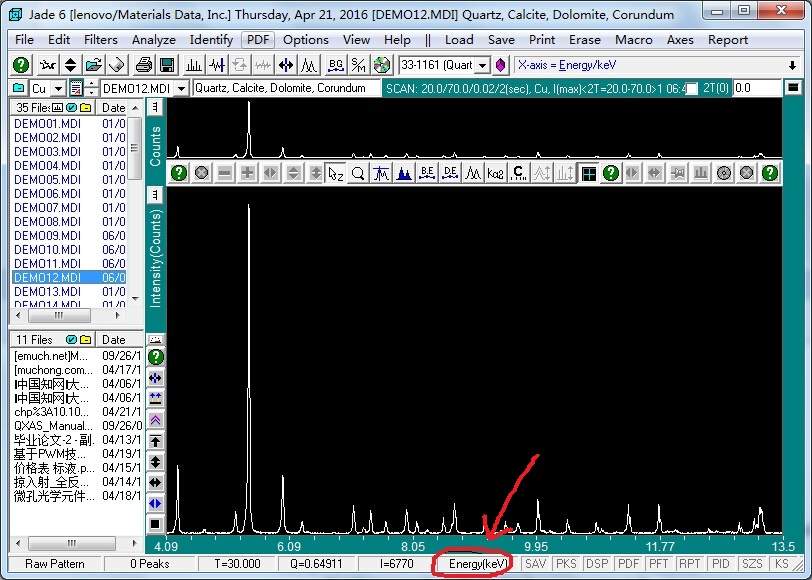Toggle the PID status bar indicator
Screen dimensions: 812x580
[x=721, y=564]
